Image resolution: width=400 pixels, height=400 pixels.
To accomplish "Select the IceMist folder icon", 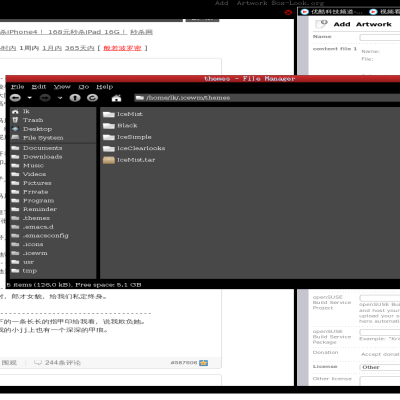I will pyautogui.click(x=109, y=114).
